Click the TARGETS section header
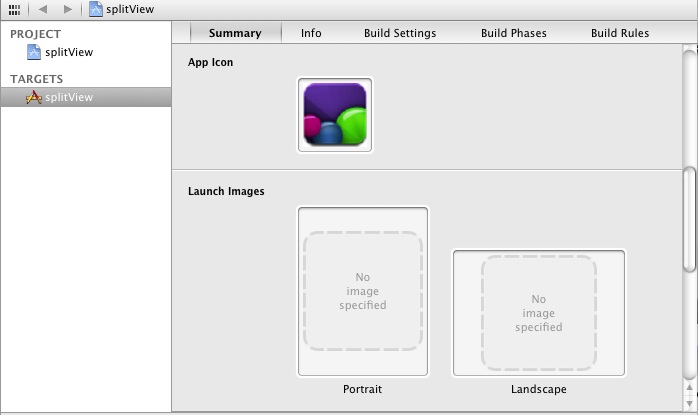698x415 pixels. click(37, 79)
